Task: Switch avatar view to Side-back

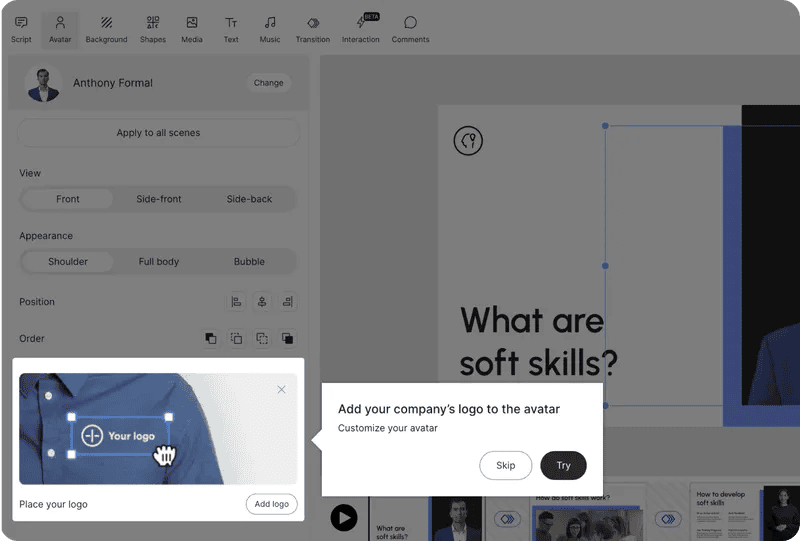Action: pyautogui.click(x=249, y=199)
